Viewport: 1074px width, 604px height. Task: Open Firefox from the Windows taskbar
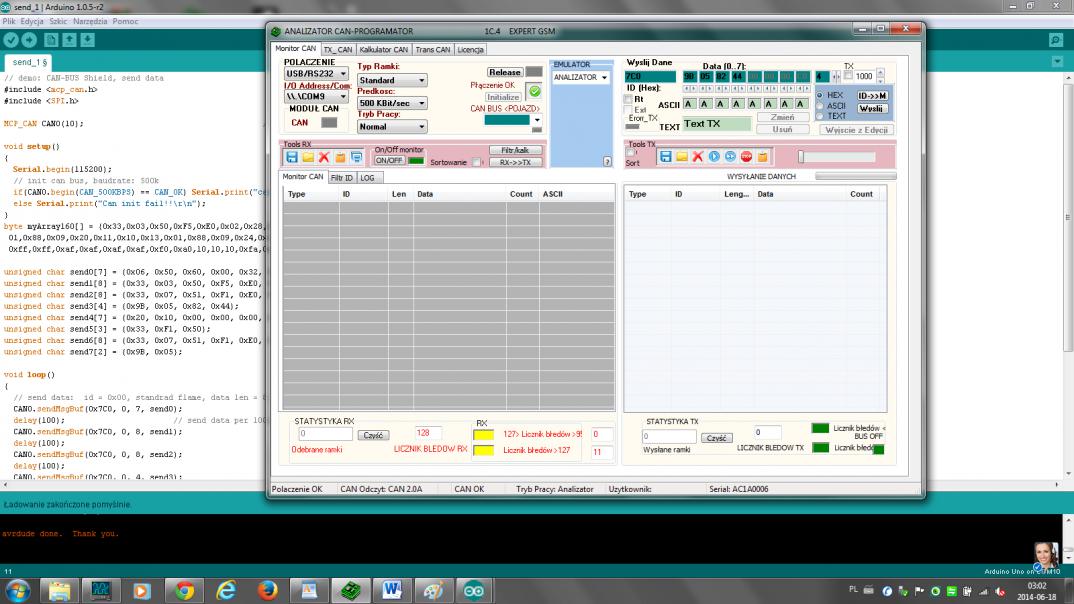tap(267, 589)
